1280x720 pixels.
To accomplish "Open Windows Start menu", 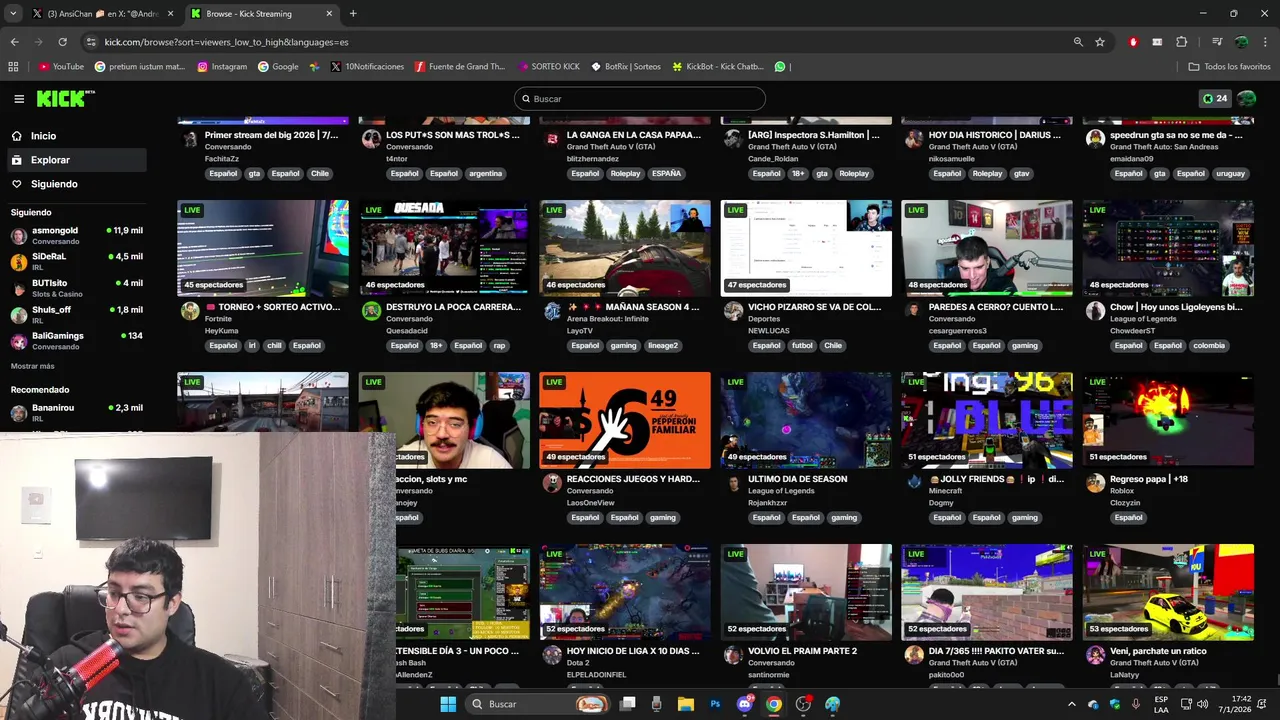I will tap(448, 704).
